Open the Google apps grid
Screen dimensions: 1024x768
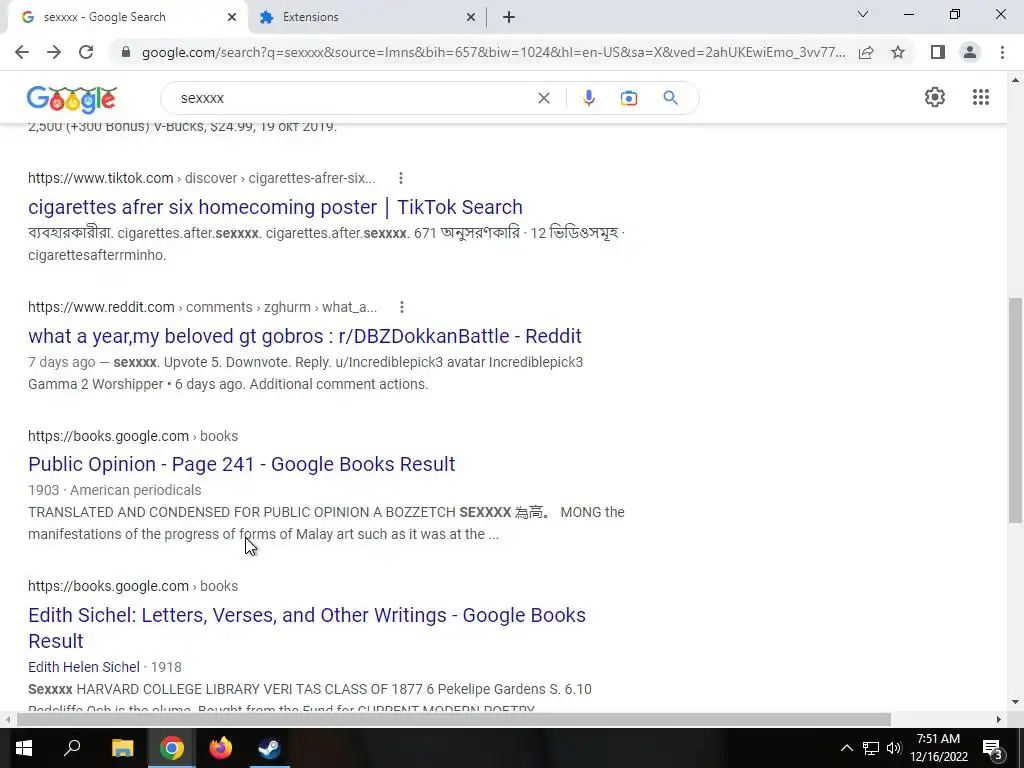[x=980, y=97]
